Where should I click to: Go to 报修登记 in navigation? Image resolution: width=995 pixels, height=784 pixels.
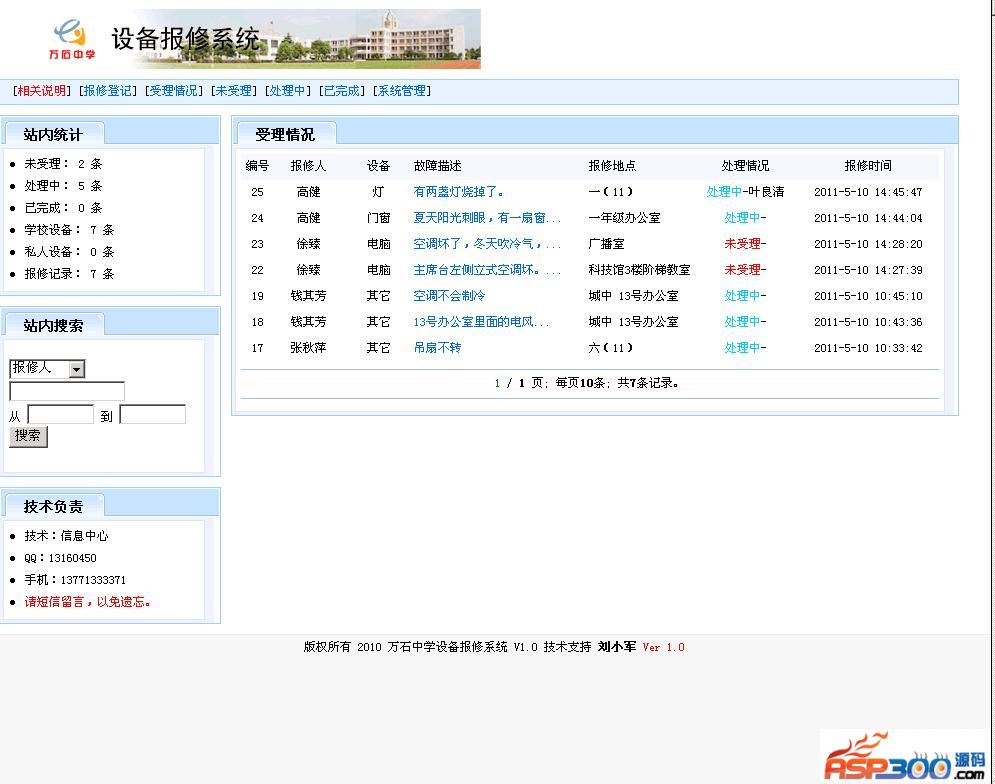pyautogui.click(x=108, y=91)
